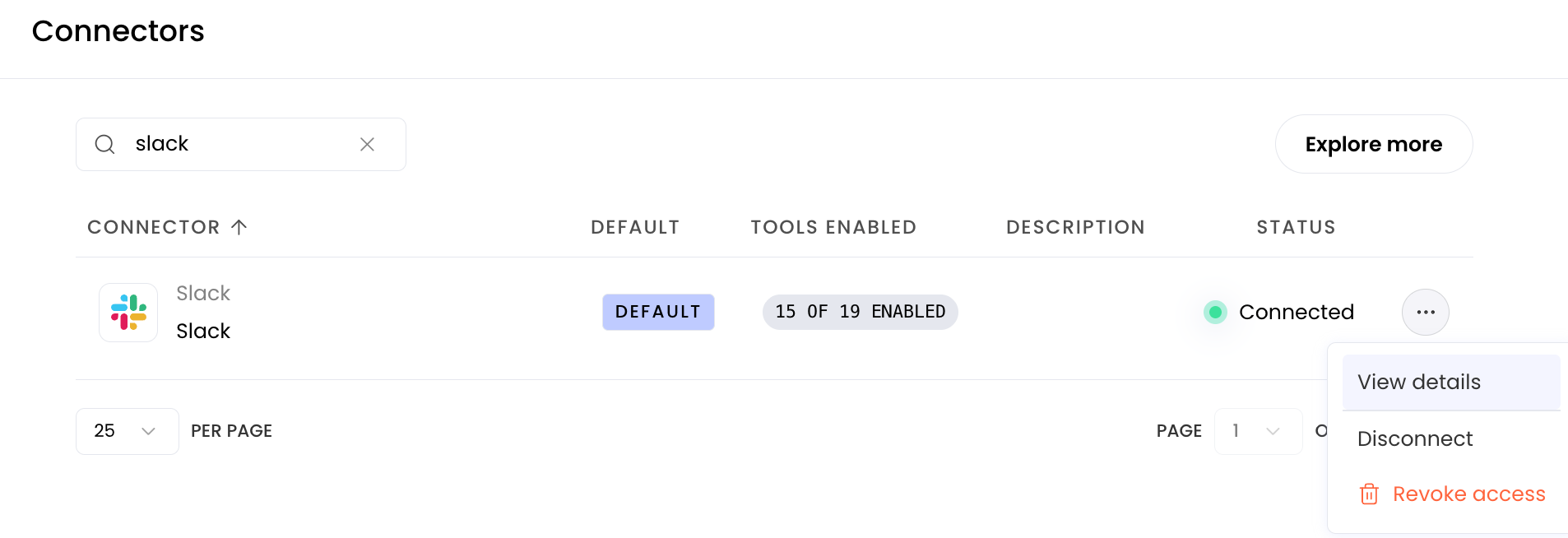Image resolution: width=1568 pixels, height=538 pixels.
Task: Click the chevron in the per-page selector
Action: (148, 431)
